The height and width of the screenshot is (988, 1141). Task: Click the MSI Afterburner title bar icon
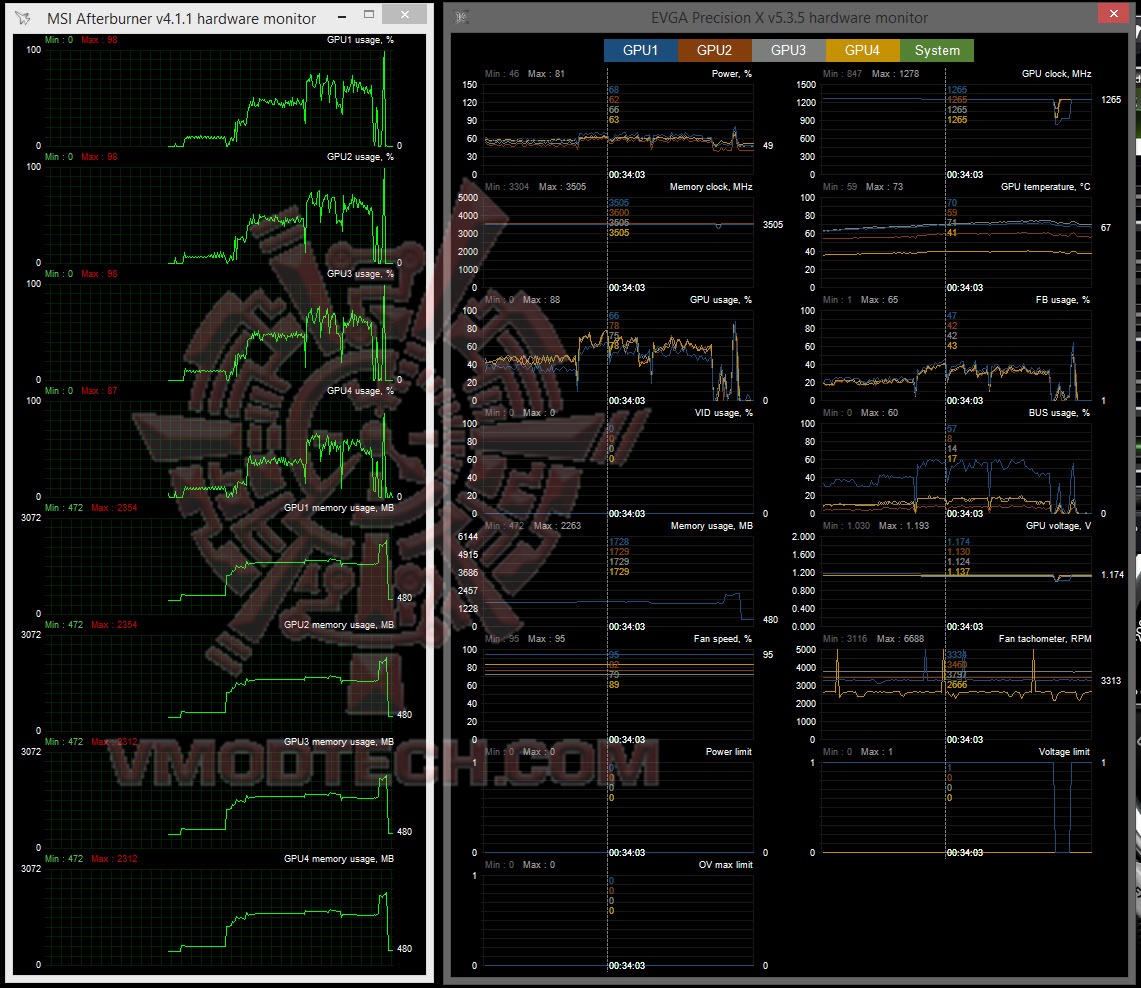23,18
